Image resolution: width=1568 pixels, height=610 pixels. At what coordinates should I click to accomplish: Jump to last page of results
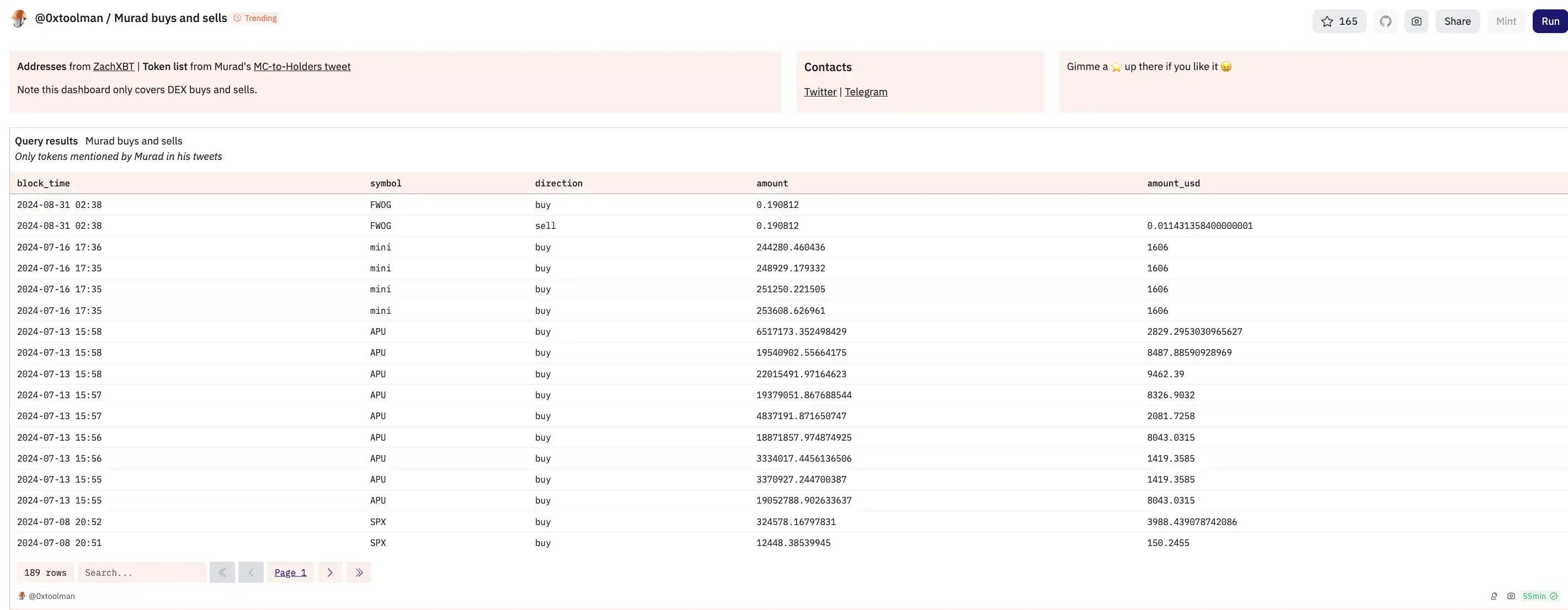359,572
